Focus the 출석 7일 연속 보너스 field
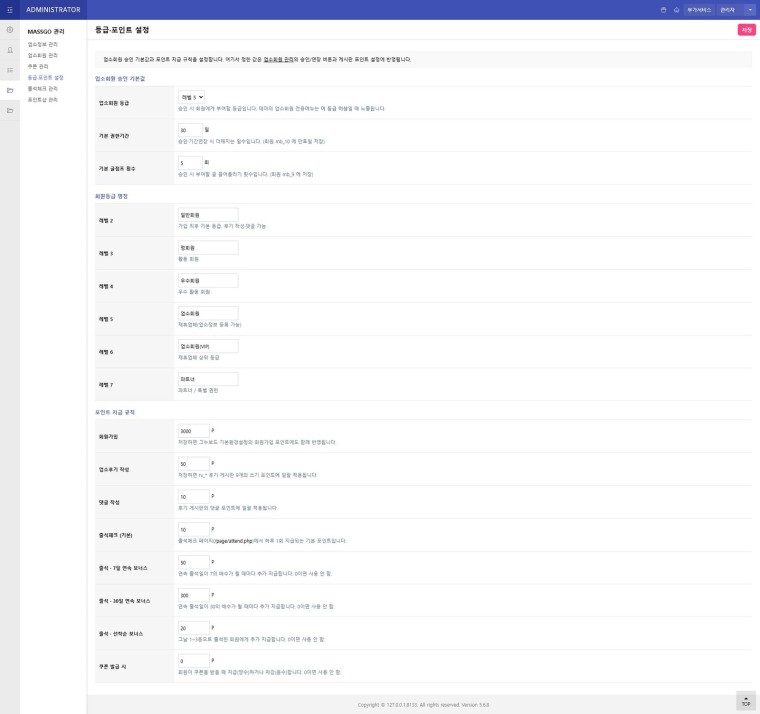 193,563
